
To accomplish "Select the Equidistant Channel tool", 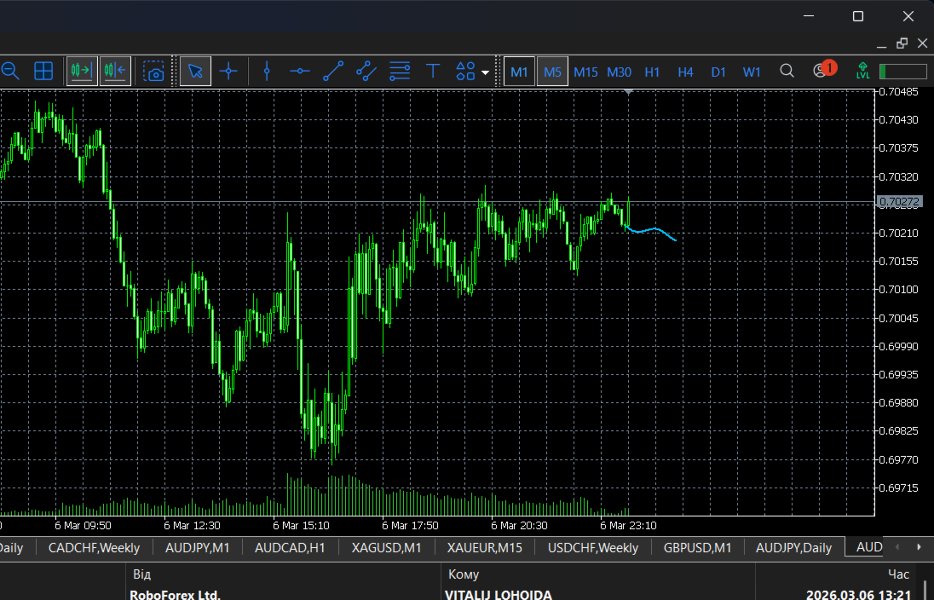I will coord(366,71).
